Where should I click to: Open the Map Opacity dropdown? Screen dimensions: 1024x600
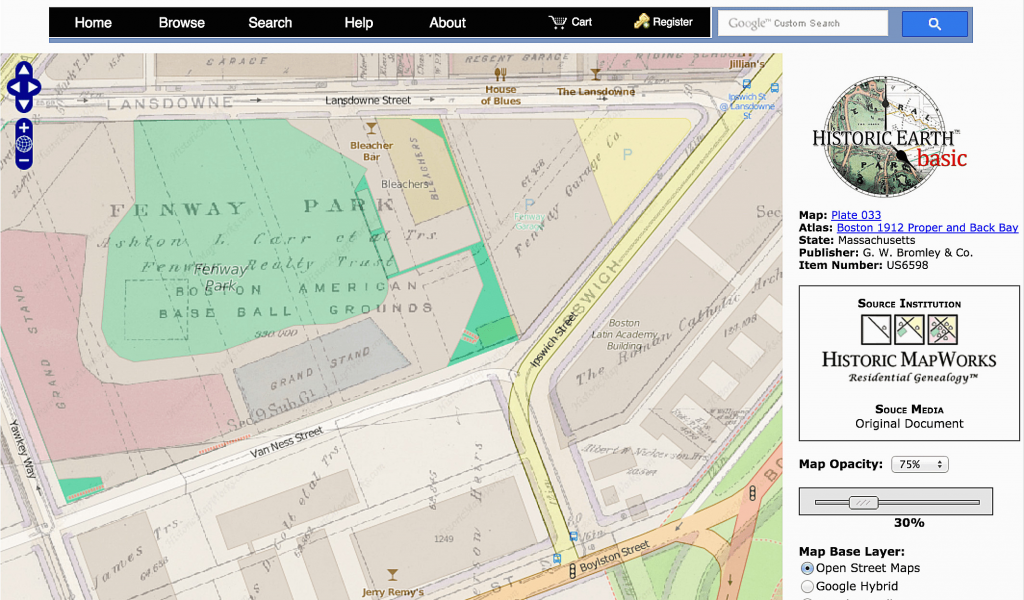(920, 464)
